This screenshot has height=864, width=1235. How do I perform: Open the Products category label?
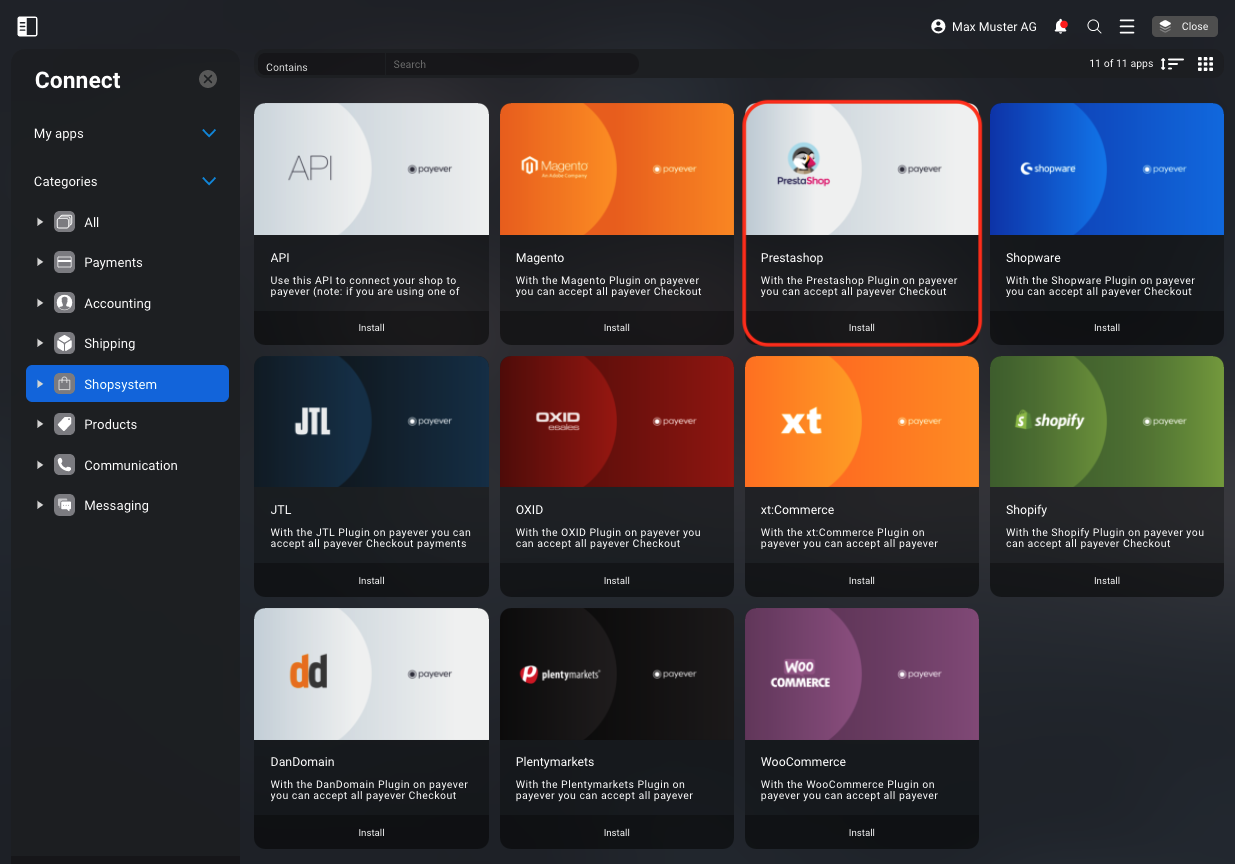point(110,424)
